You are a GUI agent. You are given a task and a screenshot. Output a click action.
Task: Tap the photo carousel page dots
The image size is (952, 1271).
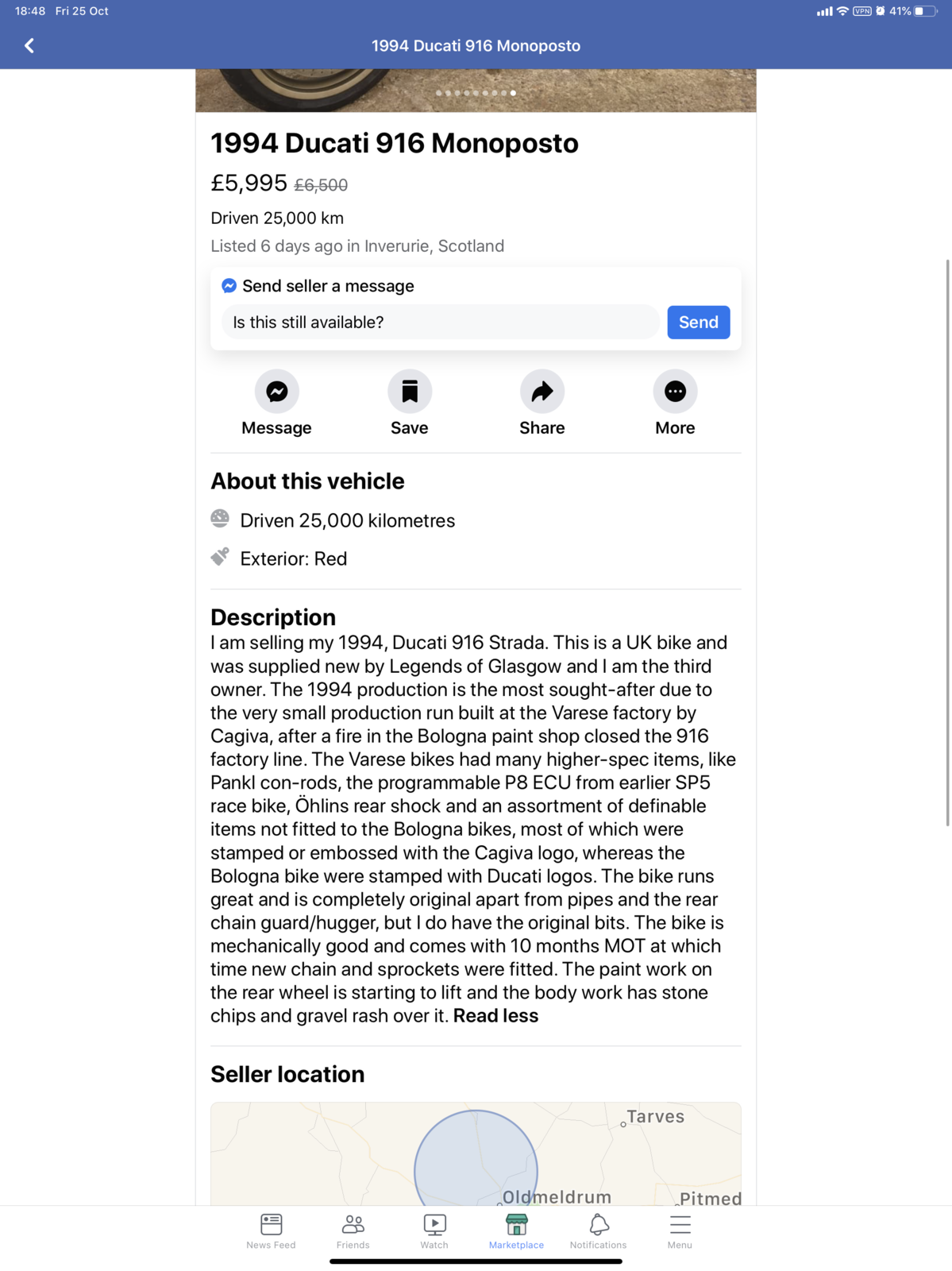point(476,93)
